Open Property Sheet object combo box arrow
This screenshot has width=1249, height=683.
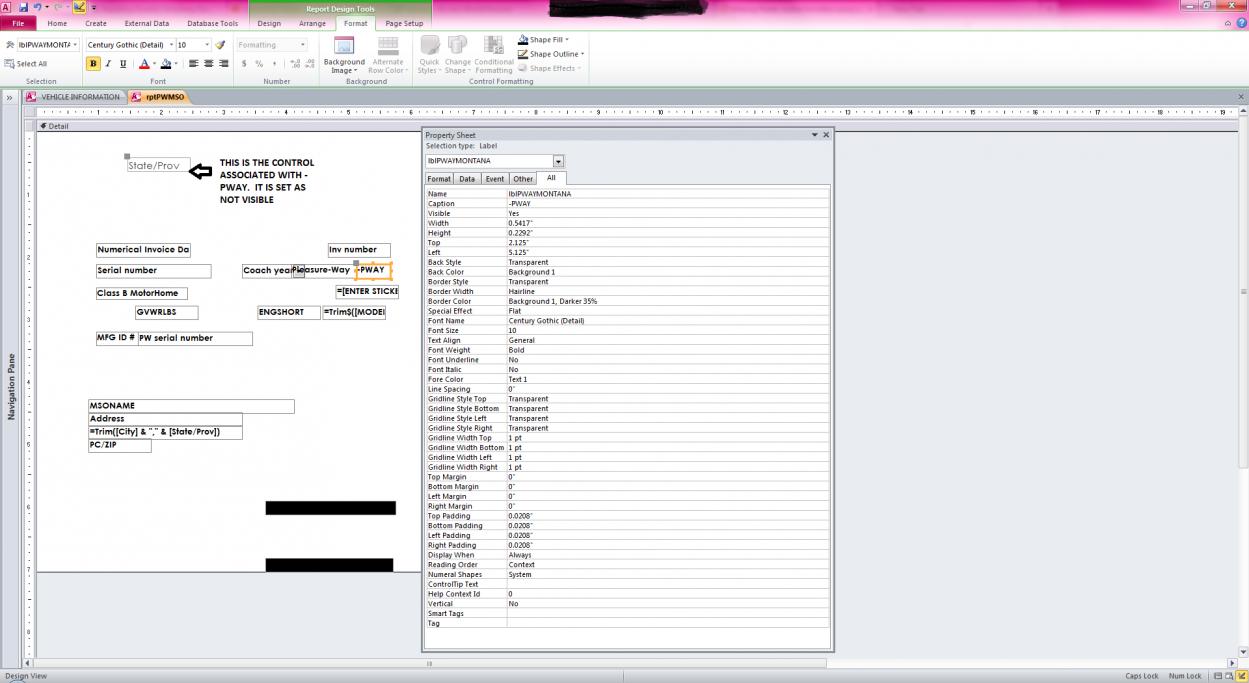tap(558, 161)
